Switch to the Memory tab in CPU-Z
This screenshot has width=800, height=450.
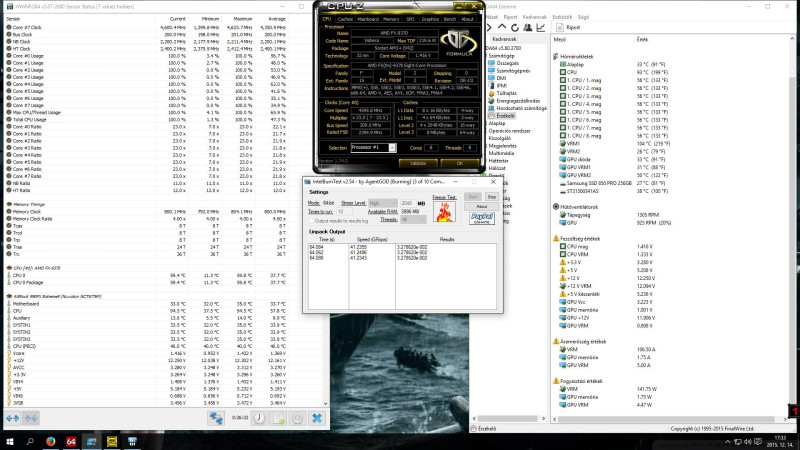(391, 19)
